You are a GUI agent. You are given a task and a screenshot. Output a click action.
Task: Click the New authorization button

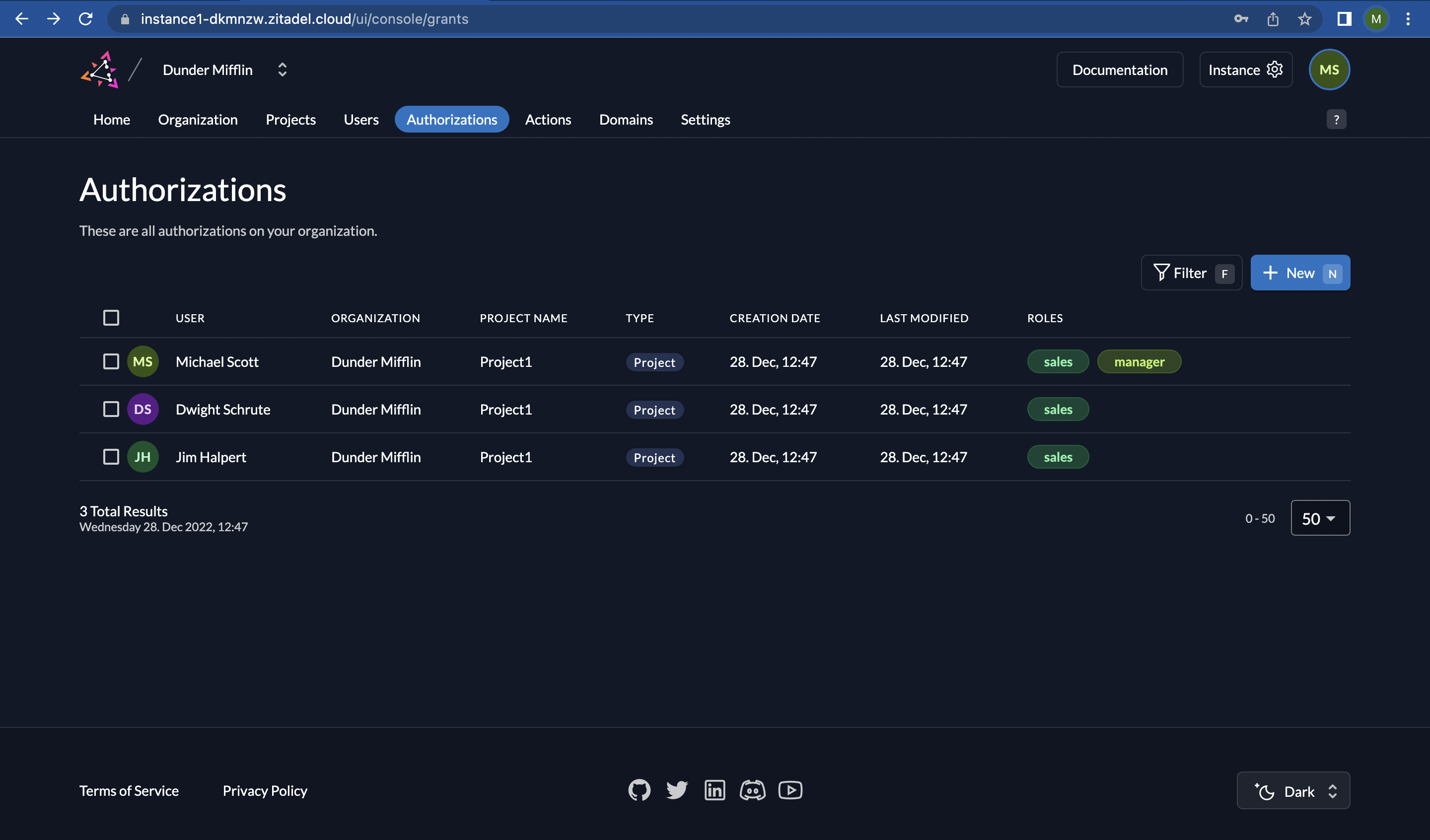click(1300, 273)
